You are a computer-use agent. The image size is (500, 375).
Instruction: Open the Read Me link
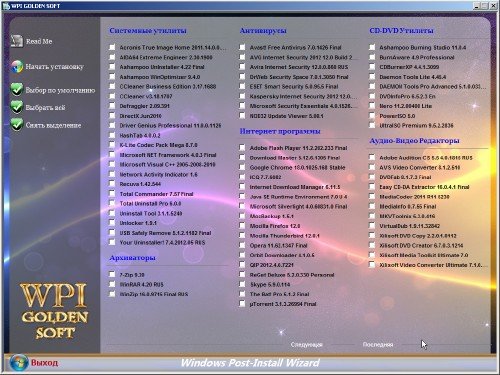point(39,41)
